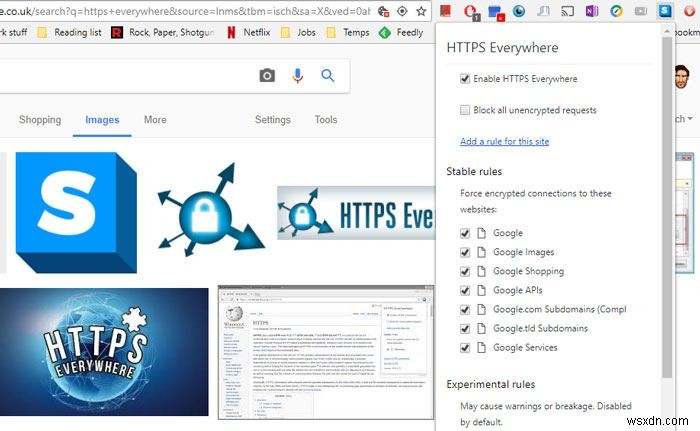Check Block all unencrypted requests
This screenshot has width=700, height=431.
coord(465,110)
